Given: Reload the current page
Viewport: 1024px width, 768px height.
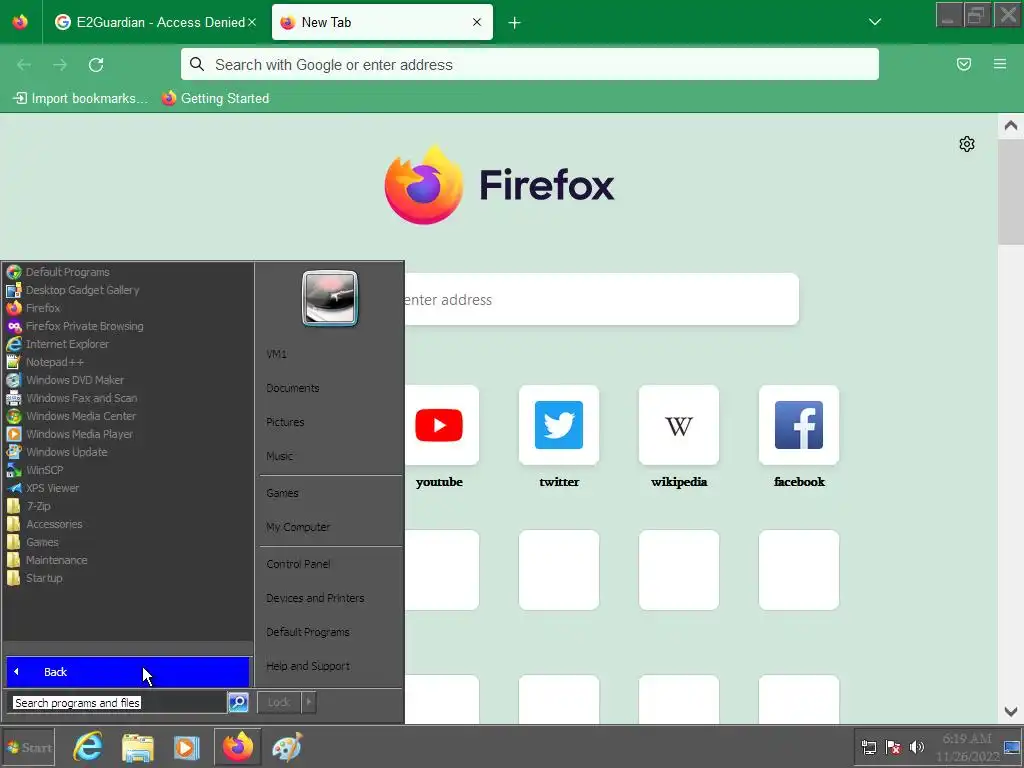Looking at the screenshot, I should (96, 65).
